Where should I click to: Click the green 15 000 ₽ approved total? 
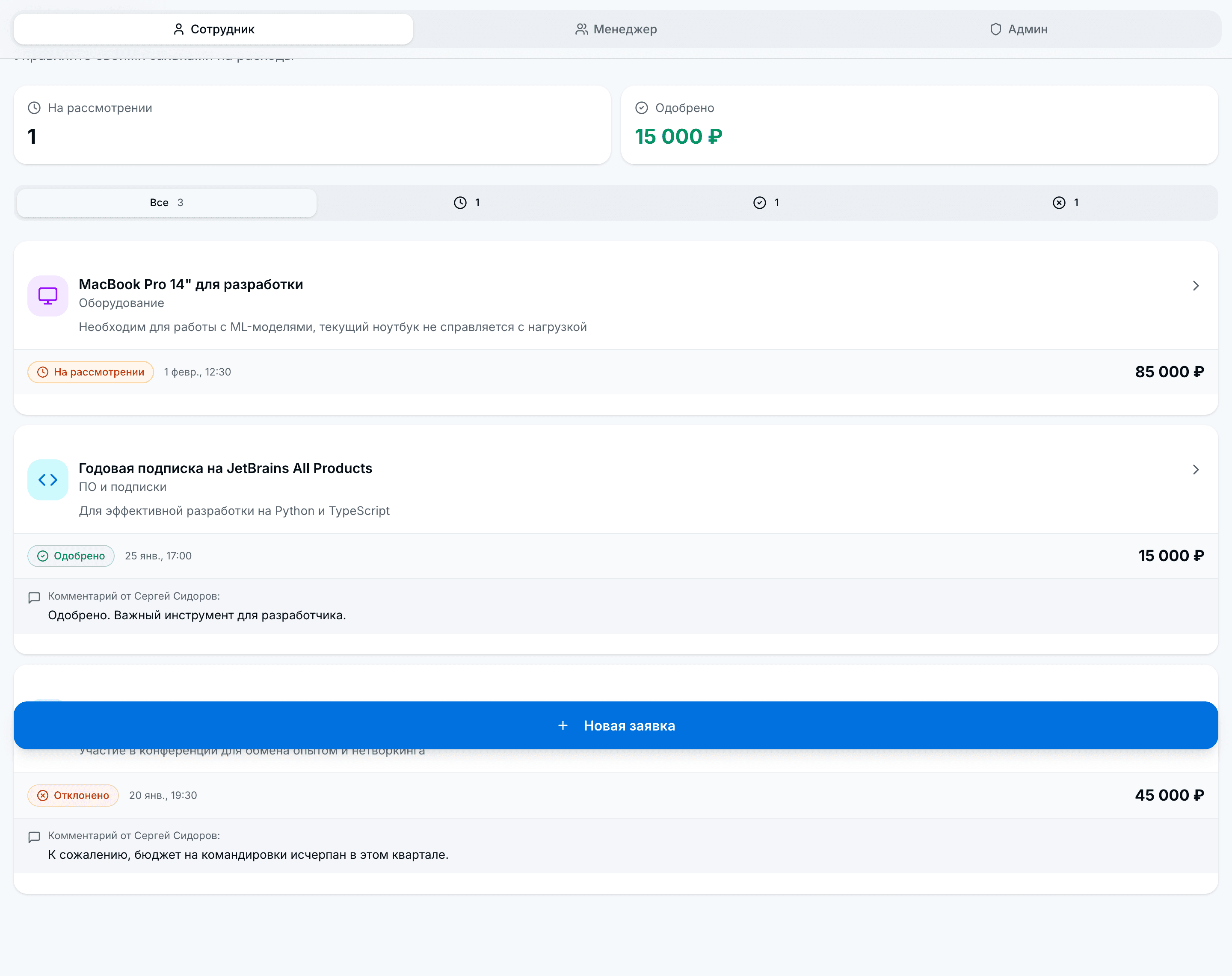(x=678, y=136)
